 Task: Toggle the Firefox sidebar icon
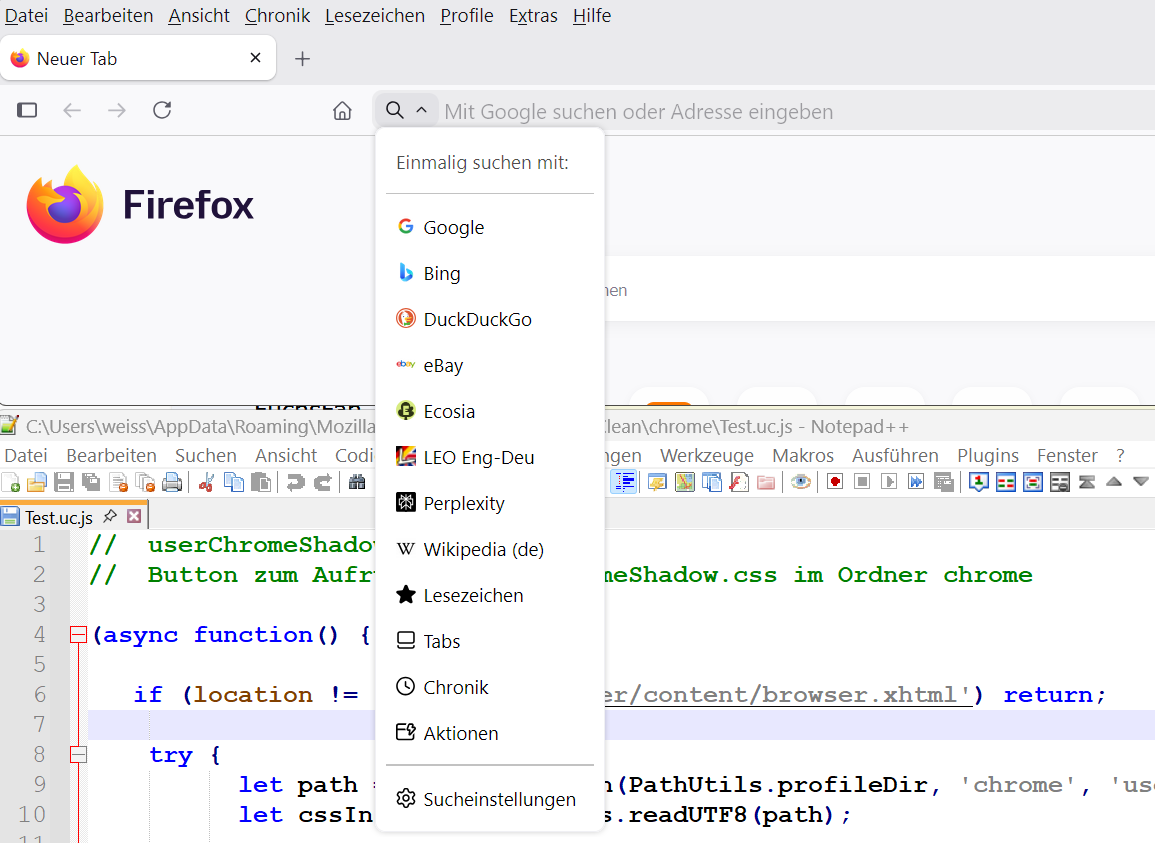27,111
